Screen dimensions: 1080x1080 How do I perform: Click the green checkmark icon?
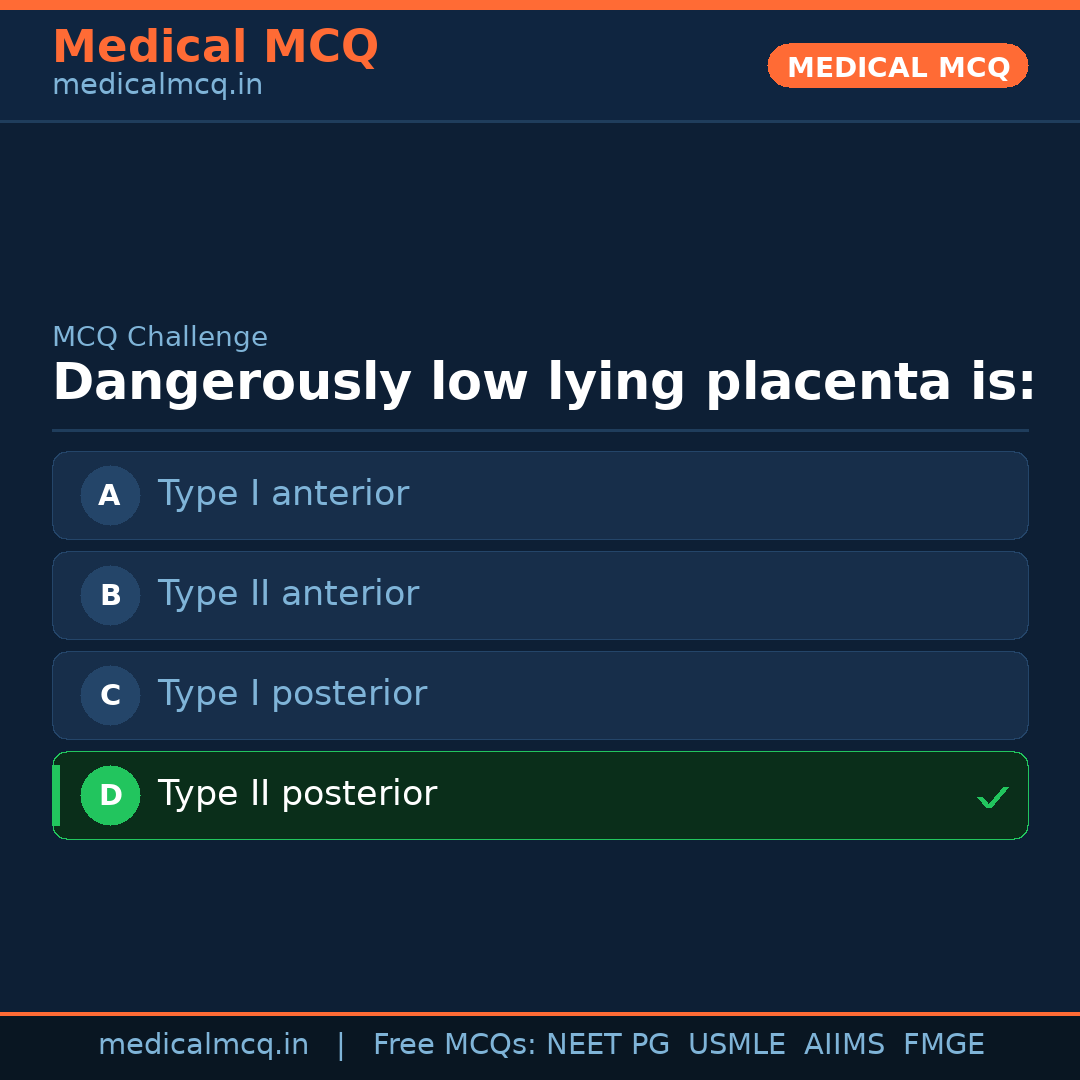tap(992, 797)
